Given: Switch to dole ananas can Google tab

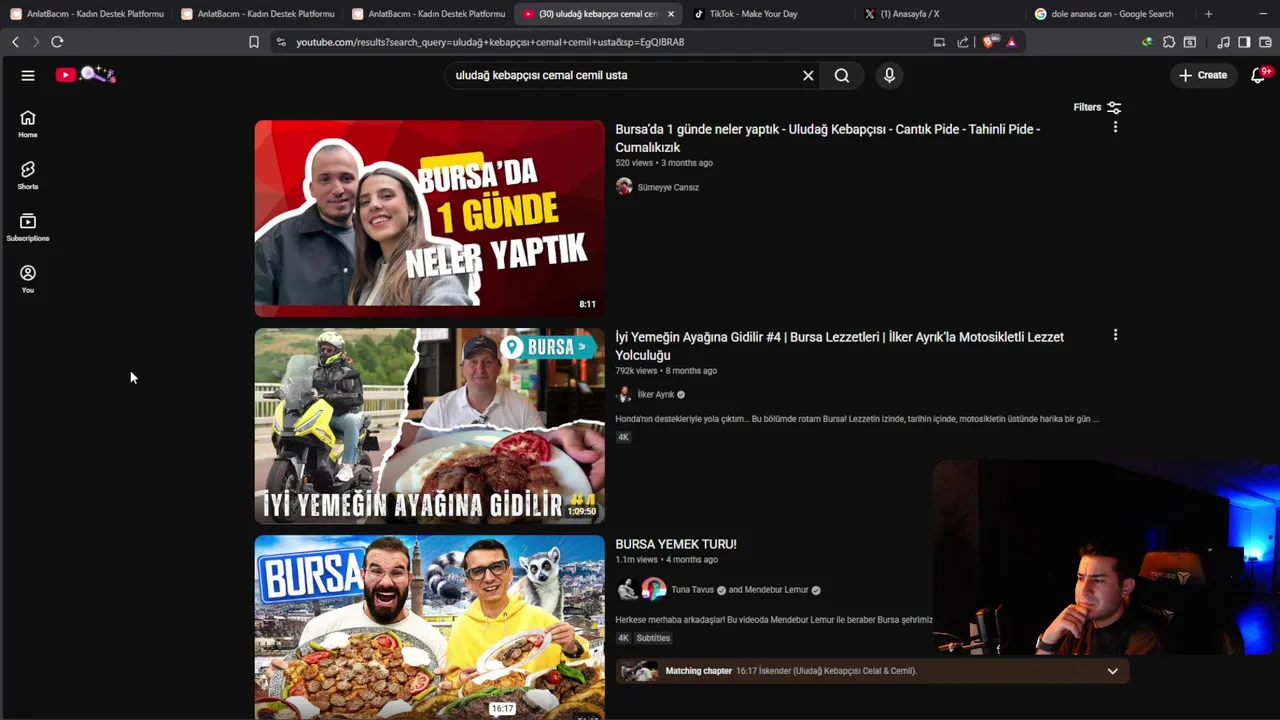Looking at the screenshot, I should point(1112,14).
